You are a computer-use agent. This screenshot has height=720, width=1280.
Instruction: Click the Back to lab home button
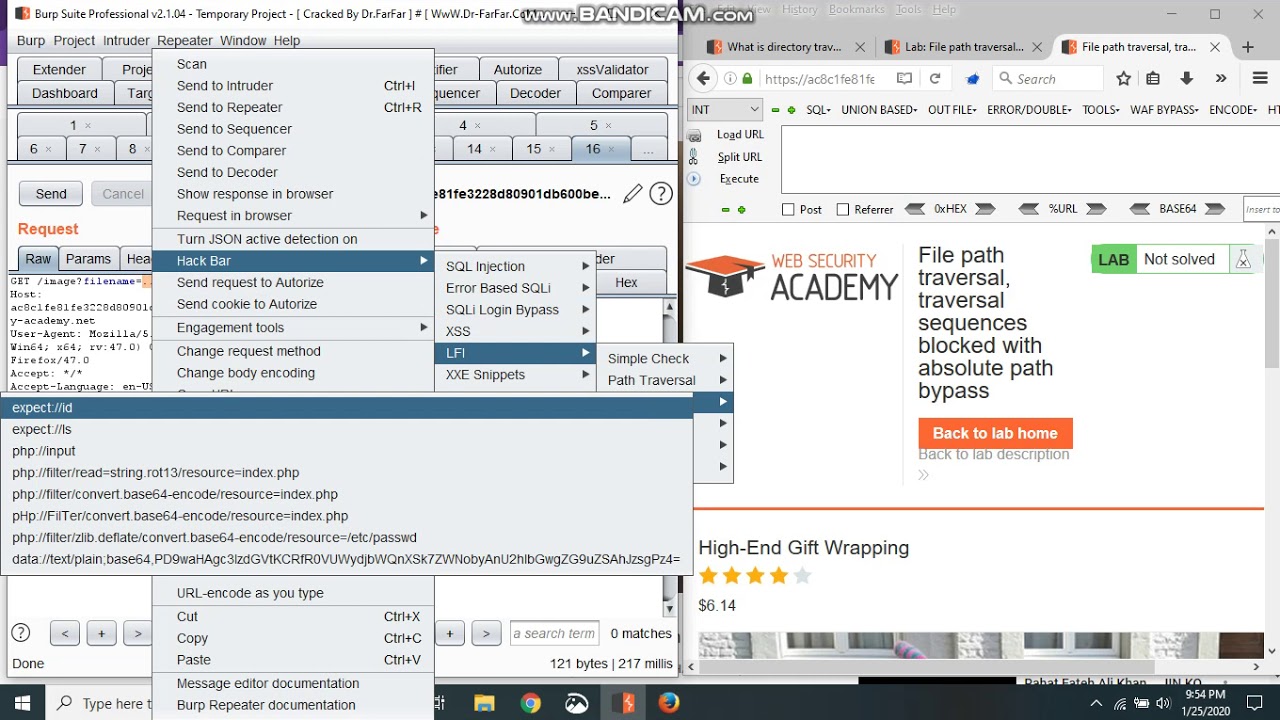pos(995,433)
